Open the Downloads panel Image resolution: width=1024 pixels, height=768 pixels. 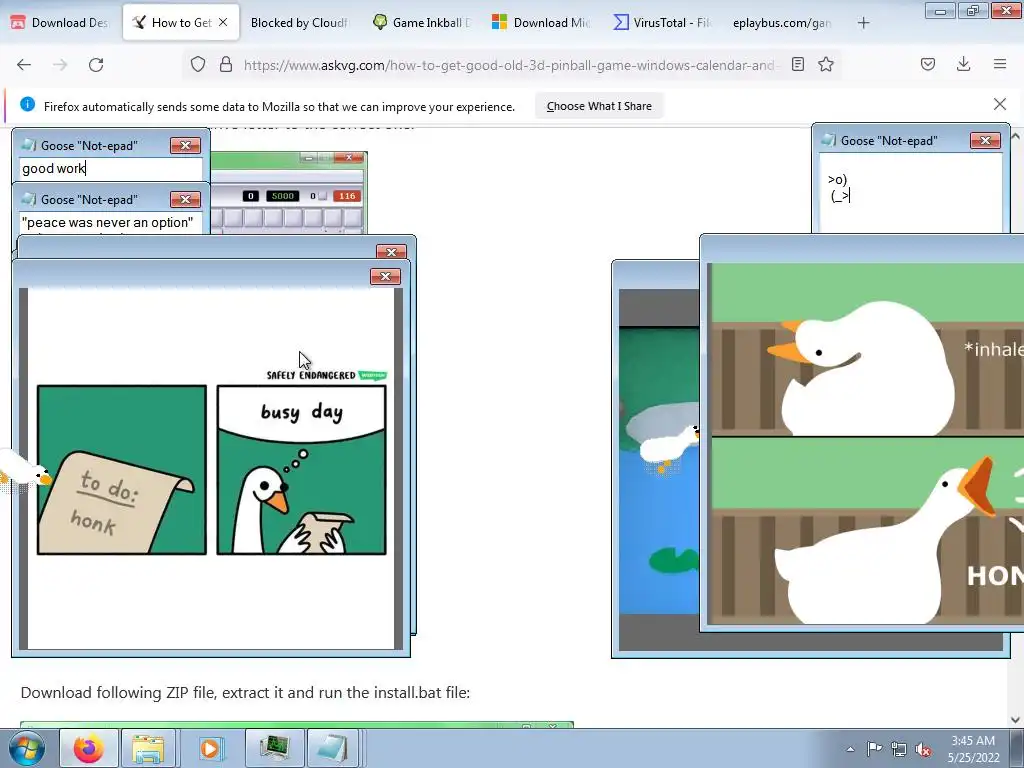(963, 64)
